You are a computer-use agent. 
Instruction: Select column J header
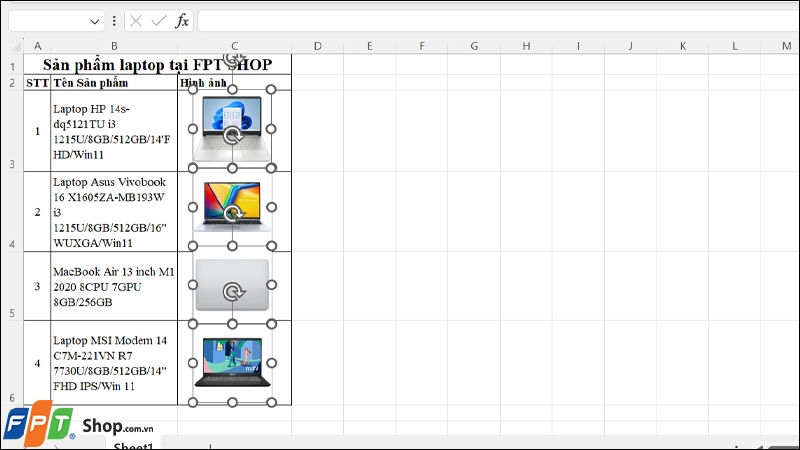click(631, 46)
